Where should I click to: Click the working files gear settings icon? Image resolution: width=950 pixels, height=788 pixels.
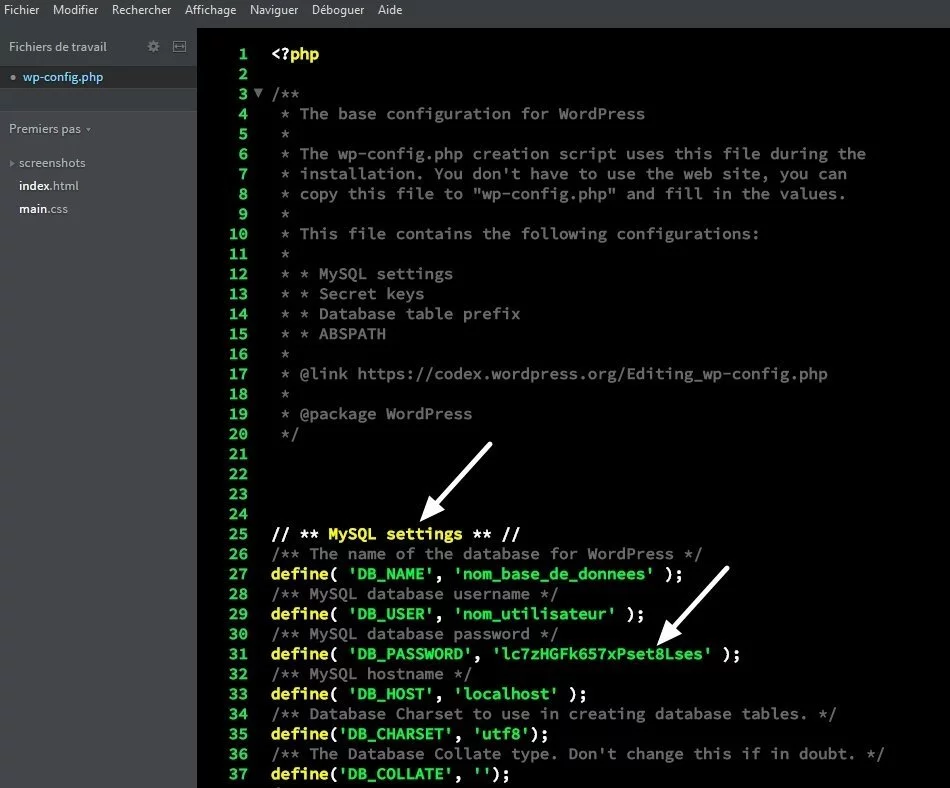153,47
